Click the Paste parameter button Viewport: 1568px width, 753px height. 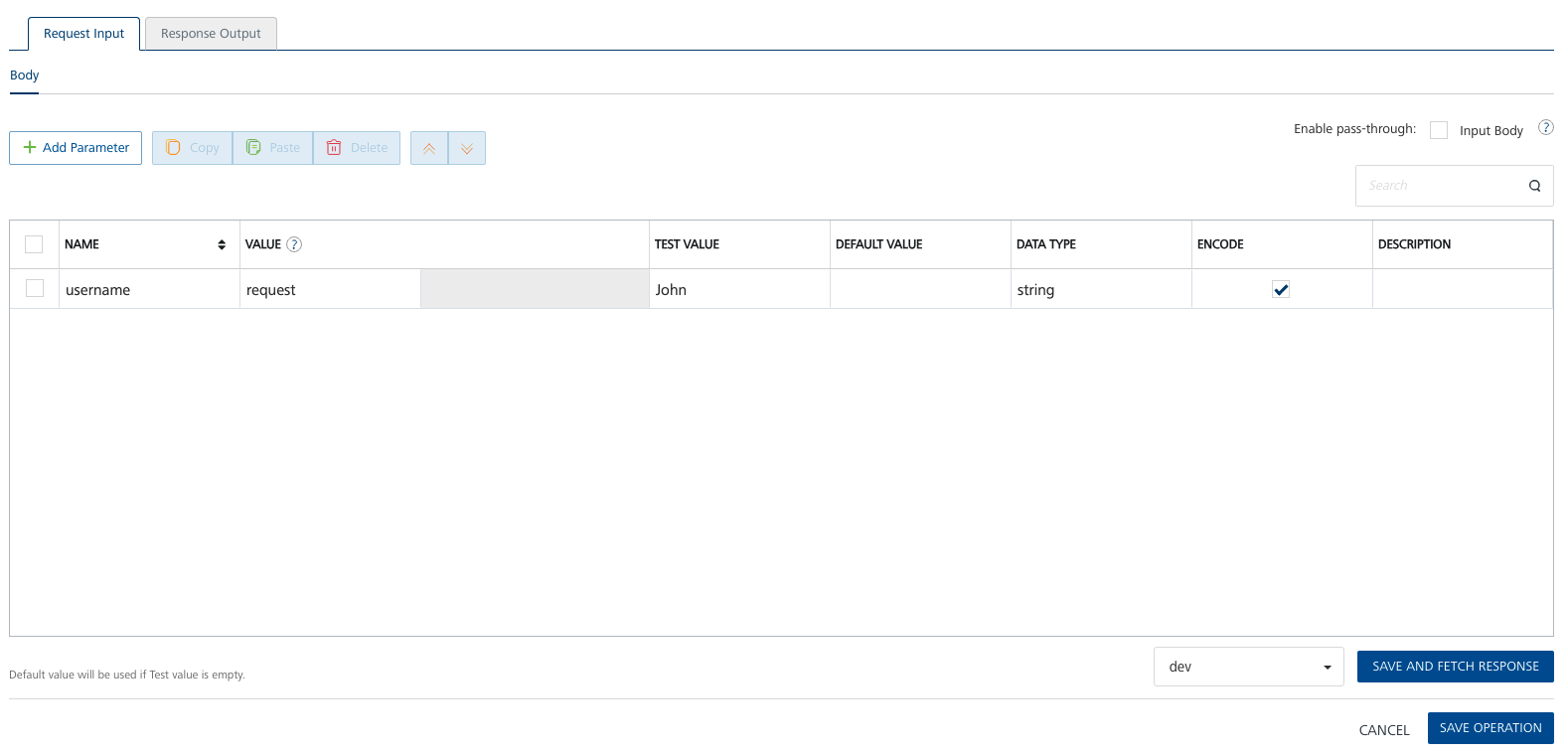click(x=272, y=148)
